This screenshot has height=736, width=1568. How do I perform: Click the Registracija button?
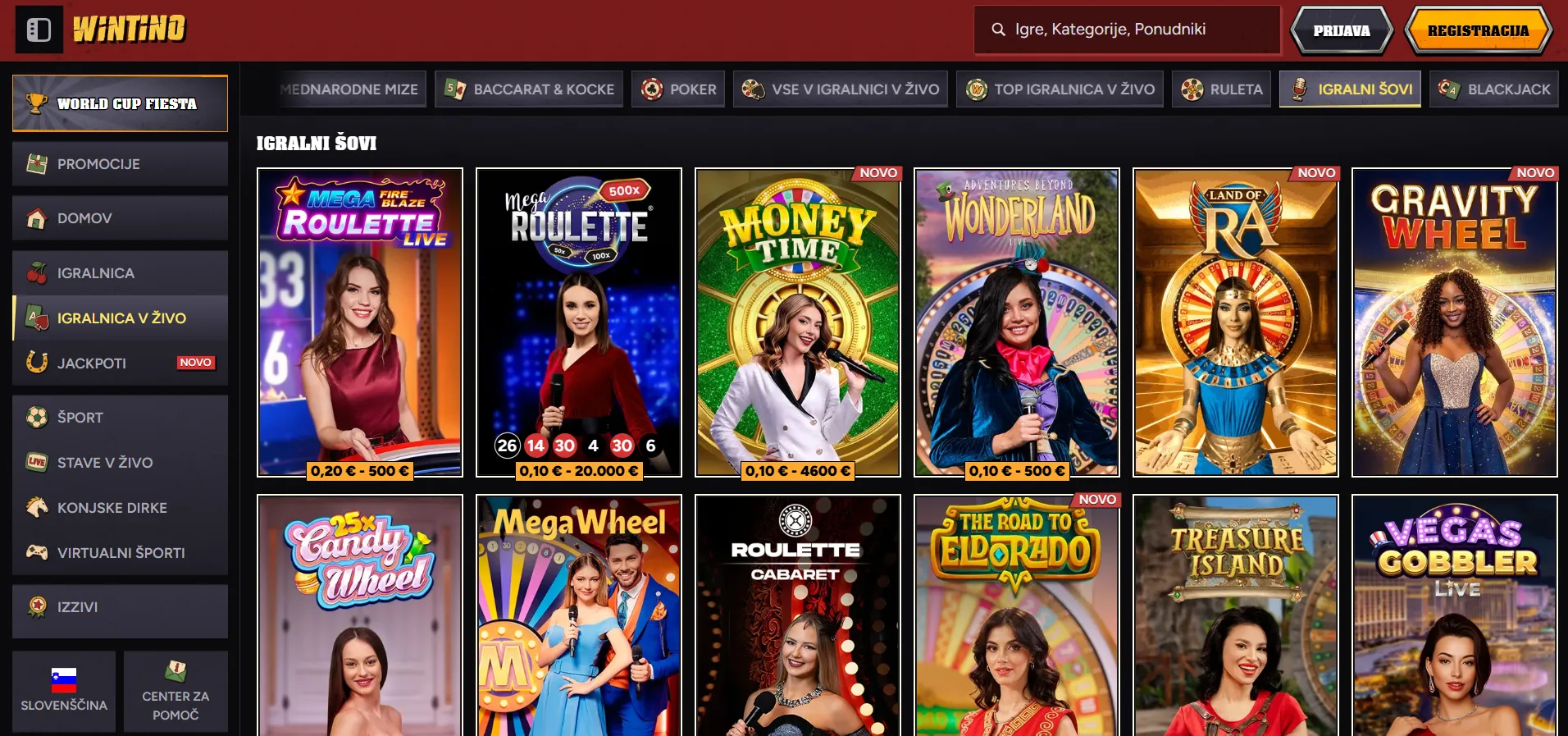click(x=1478, y=30)
